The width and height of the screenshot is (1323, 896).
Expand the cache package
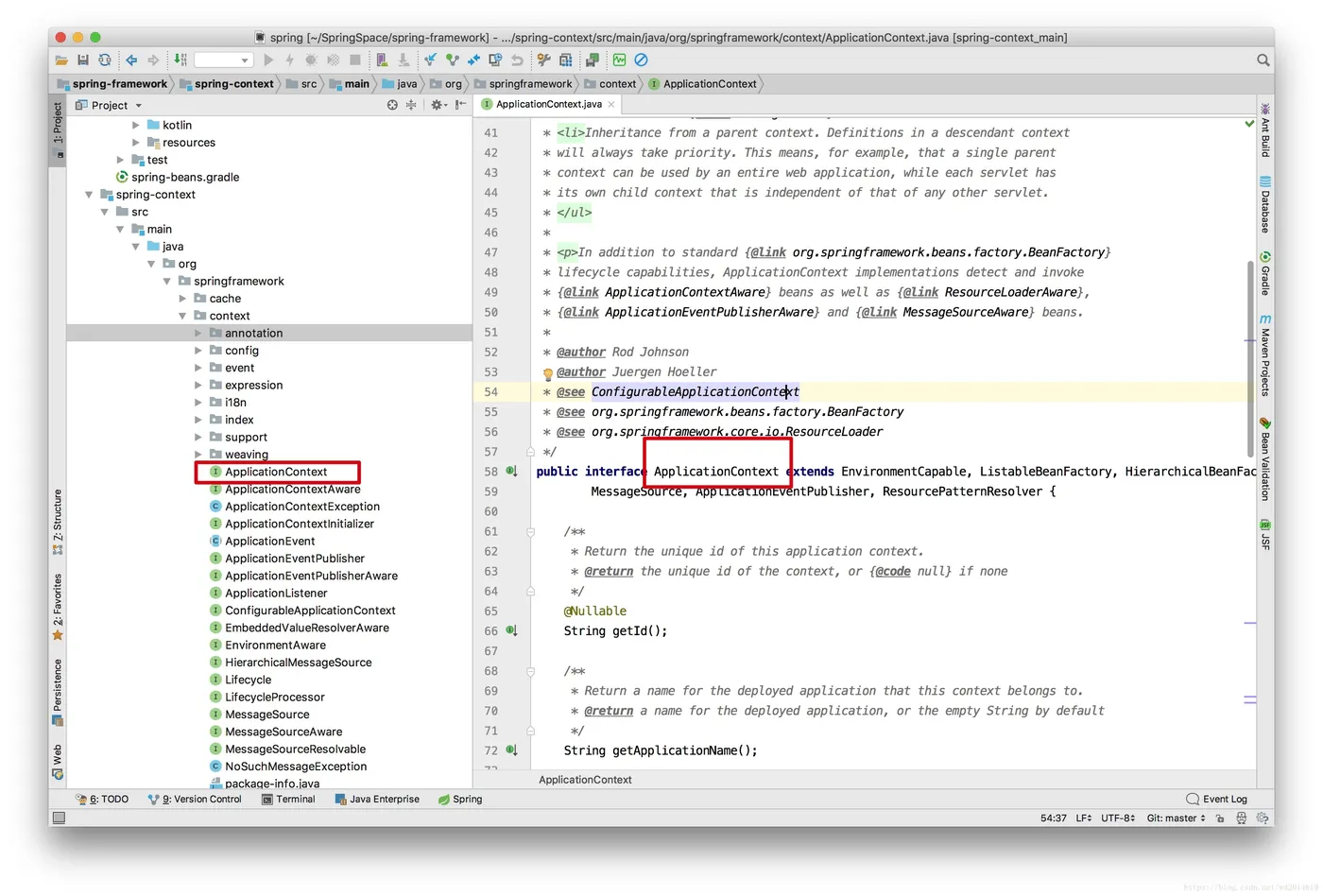pos(182,299)
